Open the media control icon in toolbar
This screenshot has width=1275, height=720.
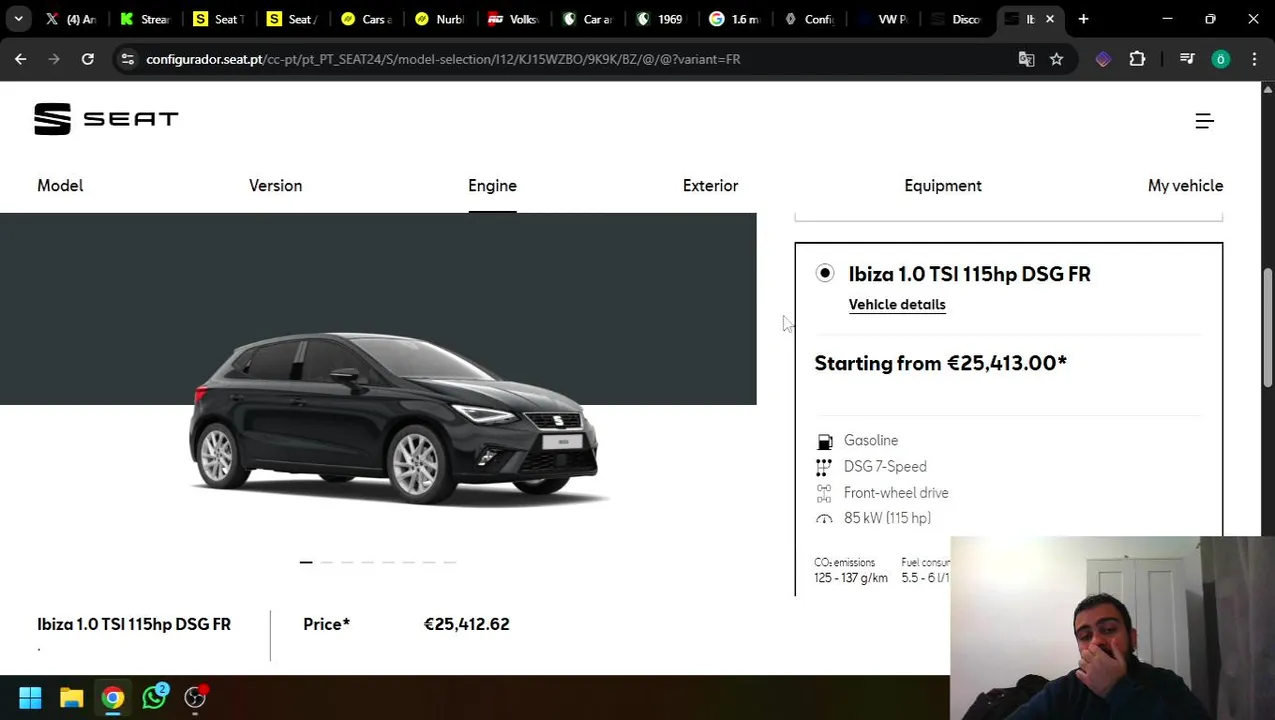[1187, 59]
